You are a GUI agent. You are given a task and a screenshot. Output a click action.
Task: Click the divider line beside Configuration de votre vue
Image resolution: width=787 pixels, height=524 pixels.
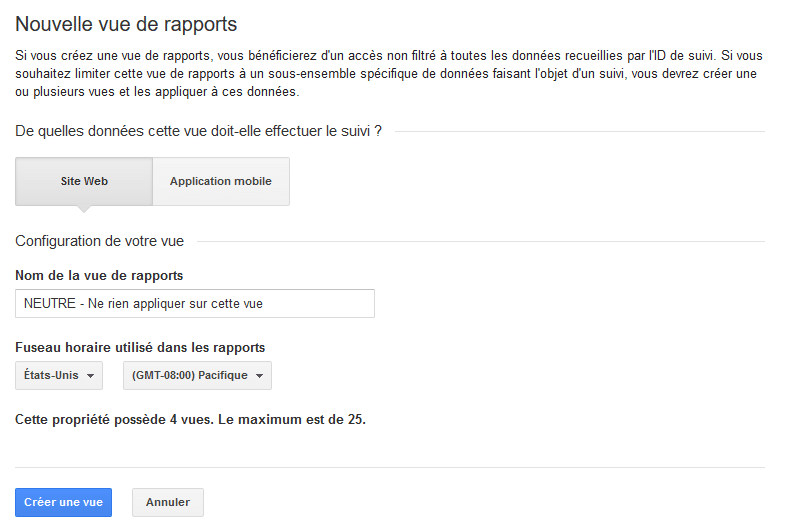[x=481, y=241]
